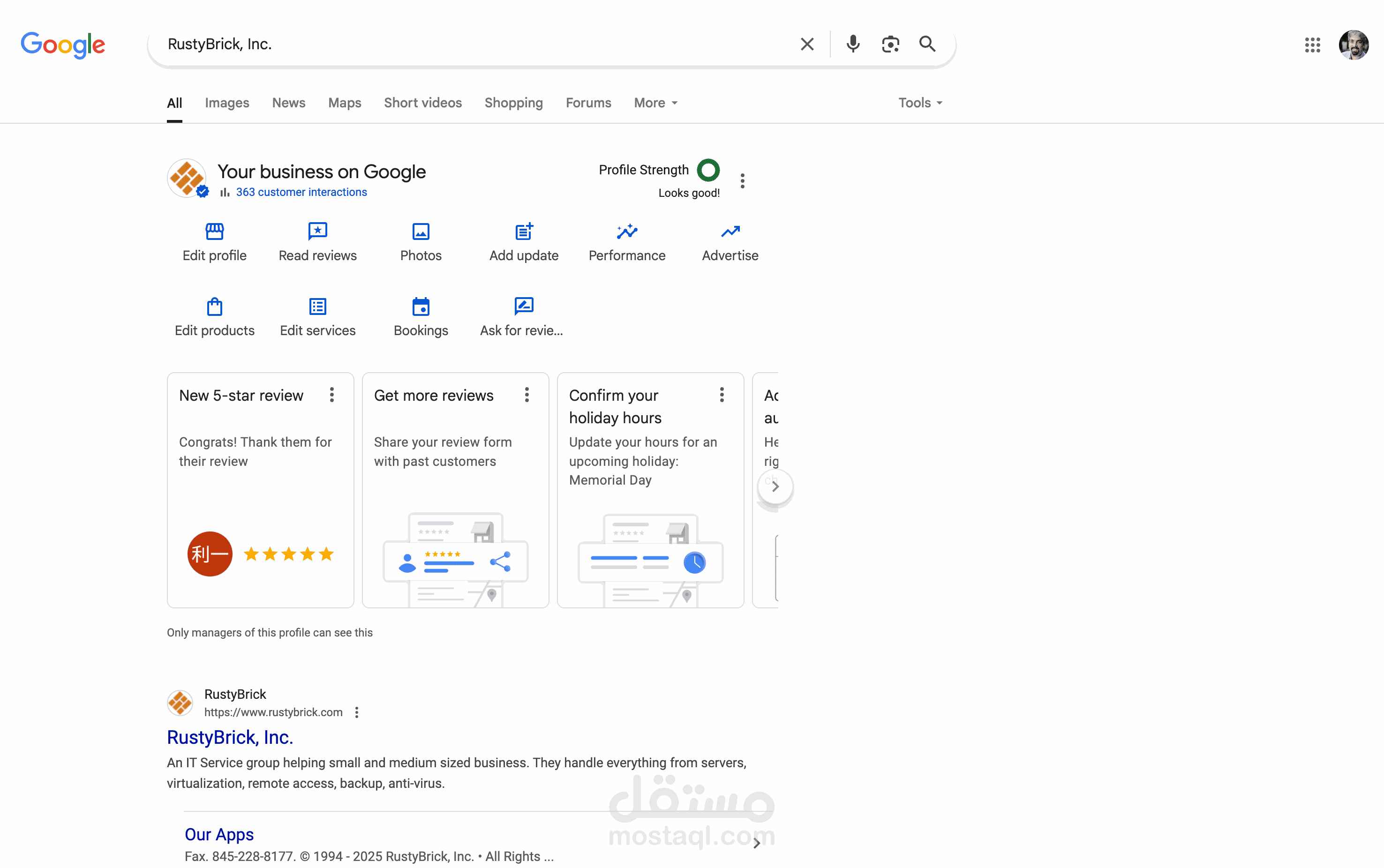Open Google Lens image search icon
1384x868 pixels.
(890, 44)
